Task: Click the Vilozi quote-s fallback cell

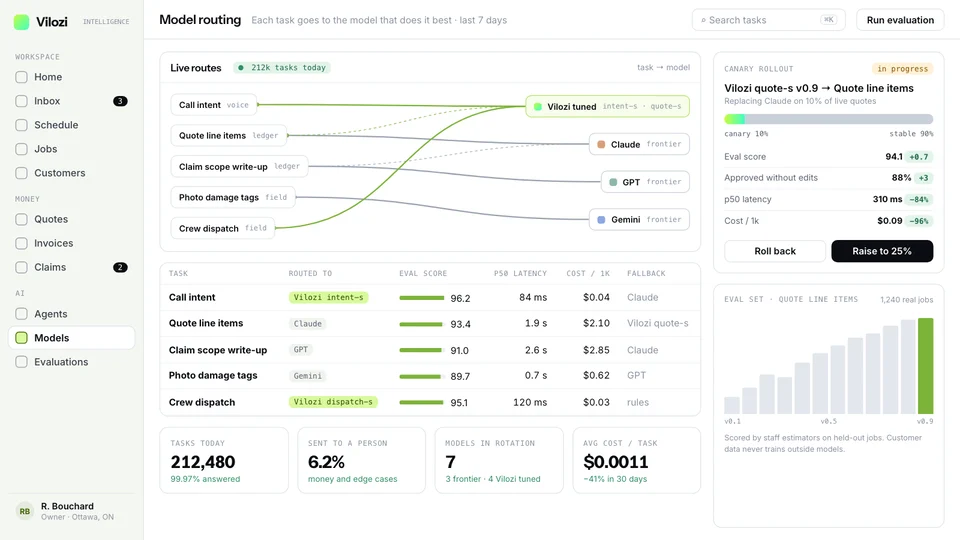Action: [x=658, y=323]
